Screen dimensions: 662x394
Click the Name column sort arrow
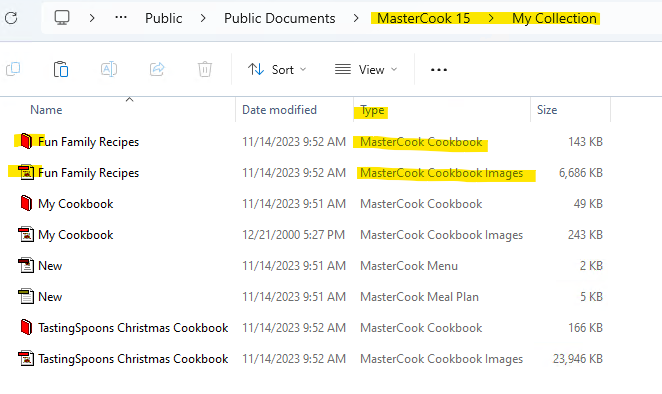coord(130,100)
